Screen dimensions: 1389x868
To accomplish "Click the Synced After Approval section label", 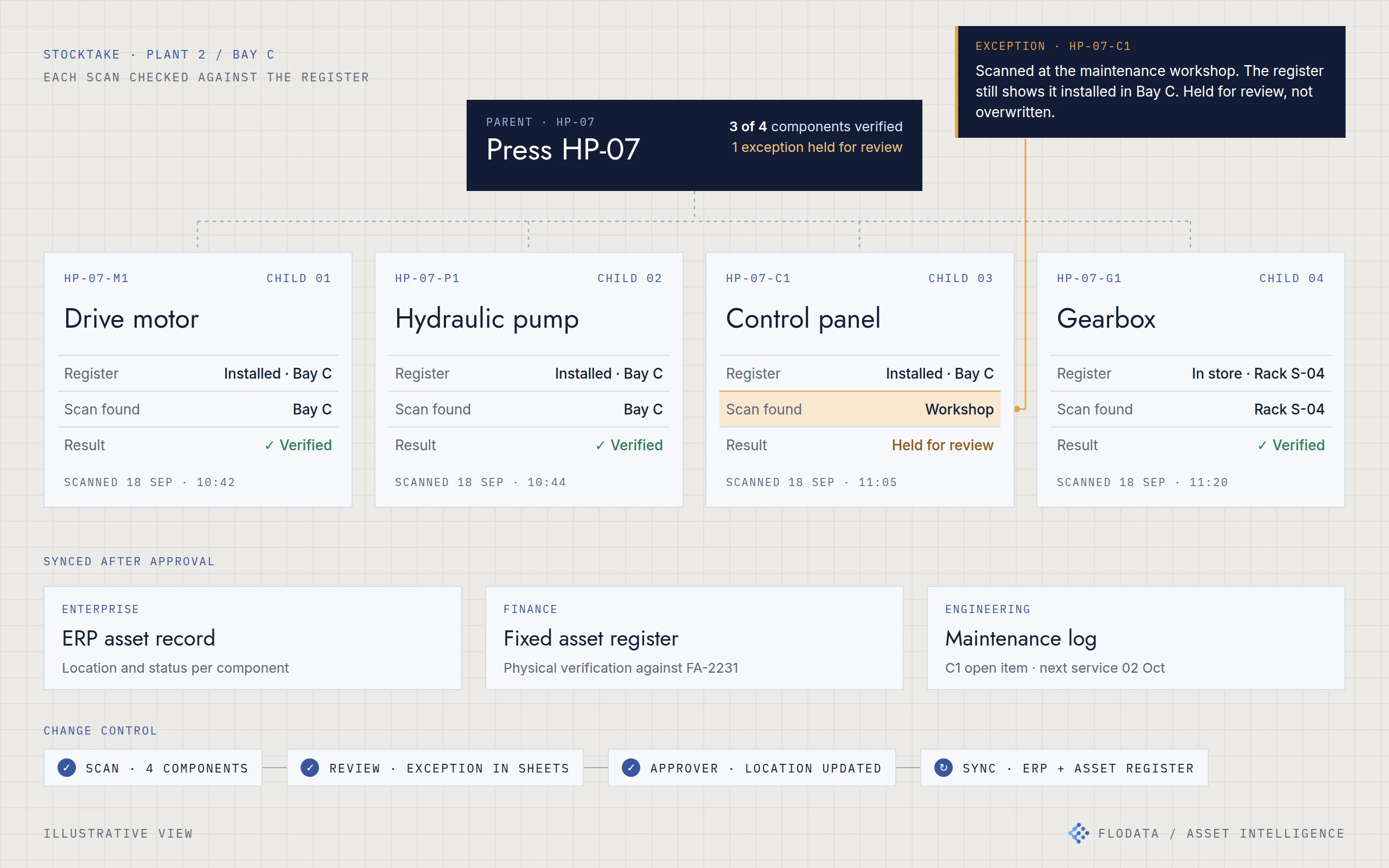I will pos(129,561).
